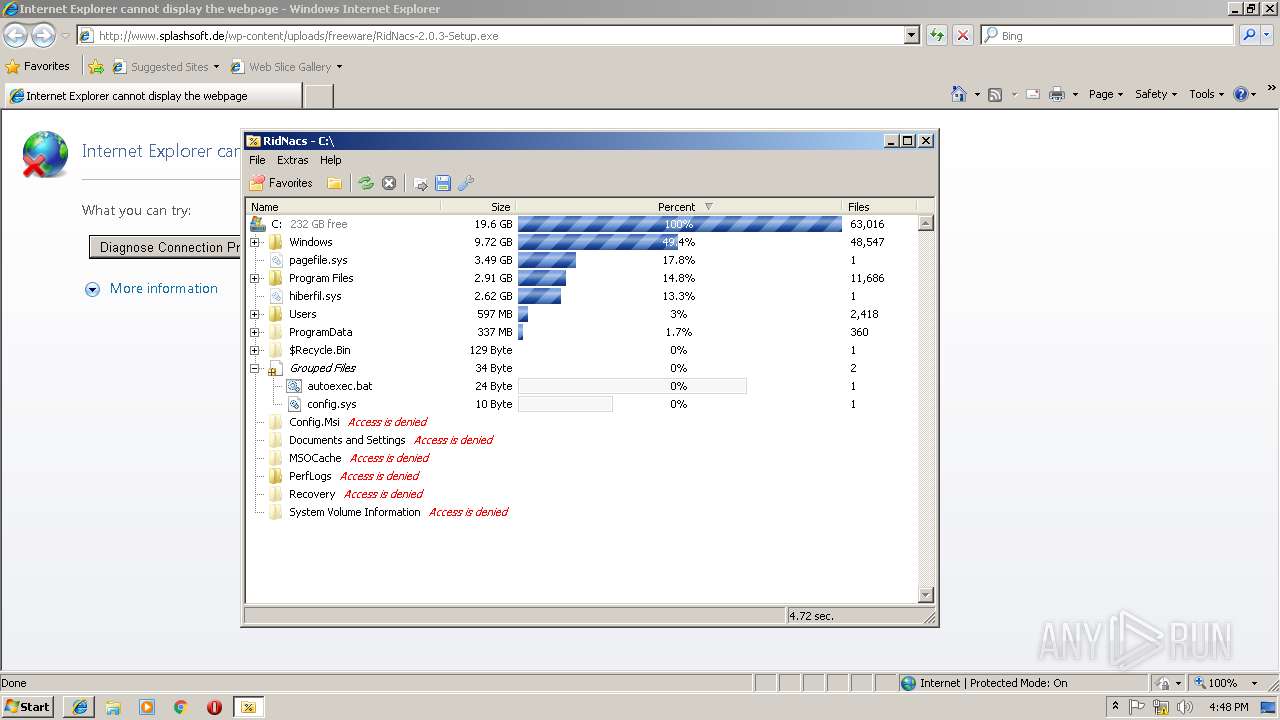Select the 'Internet Explorer cannot display' tab
The height and width of the screenshot is (720, 1280).
coord(152,96)
